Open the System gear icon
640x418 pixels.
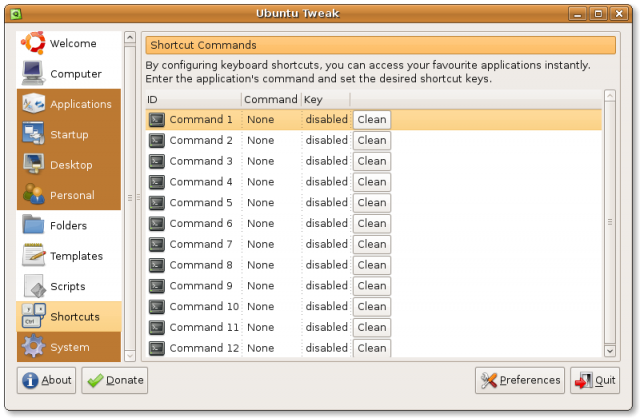(33, 346)
